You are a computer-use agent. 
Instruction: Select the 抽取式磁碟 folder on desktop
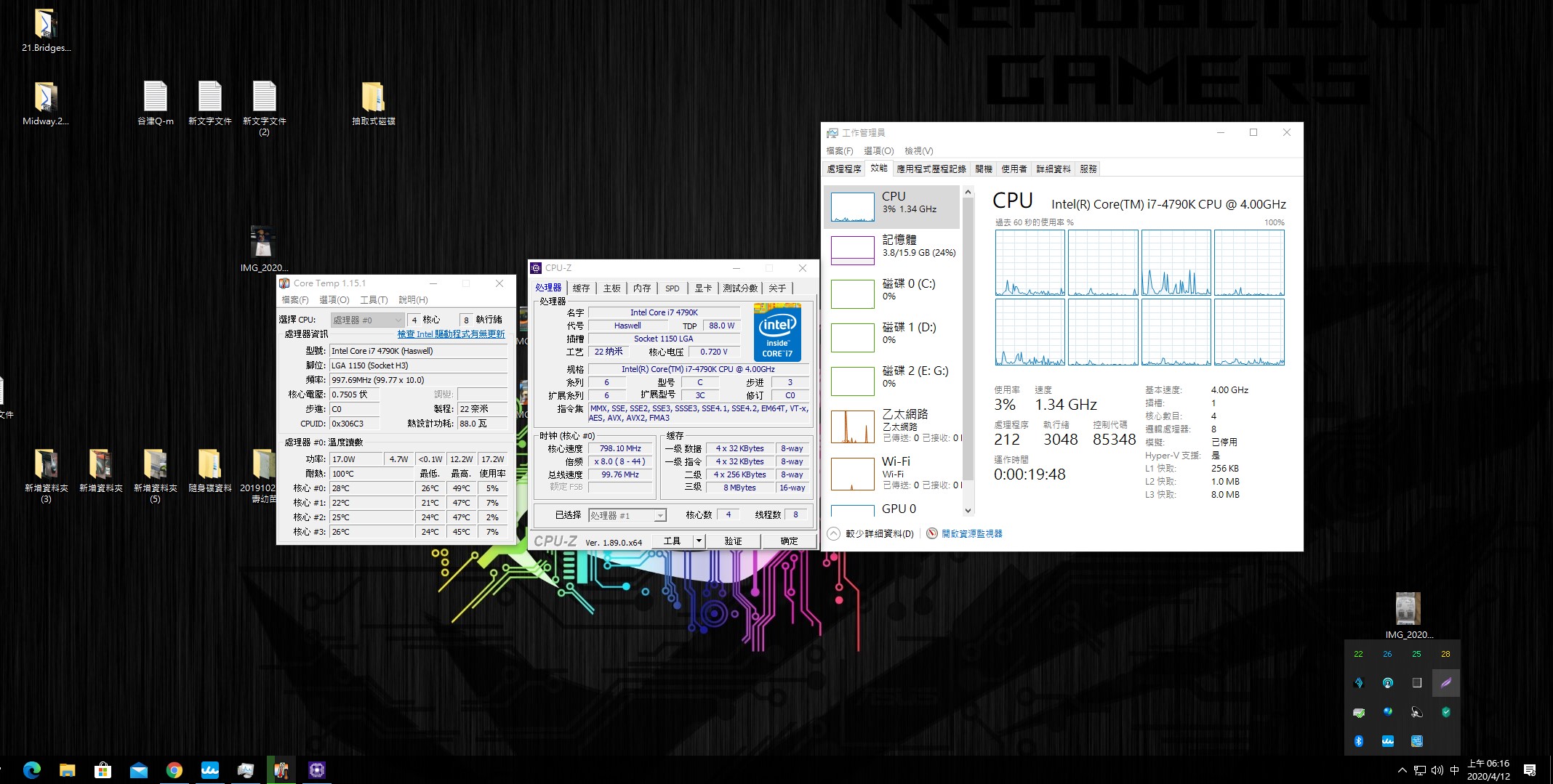click(x=373, y=103)
